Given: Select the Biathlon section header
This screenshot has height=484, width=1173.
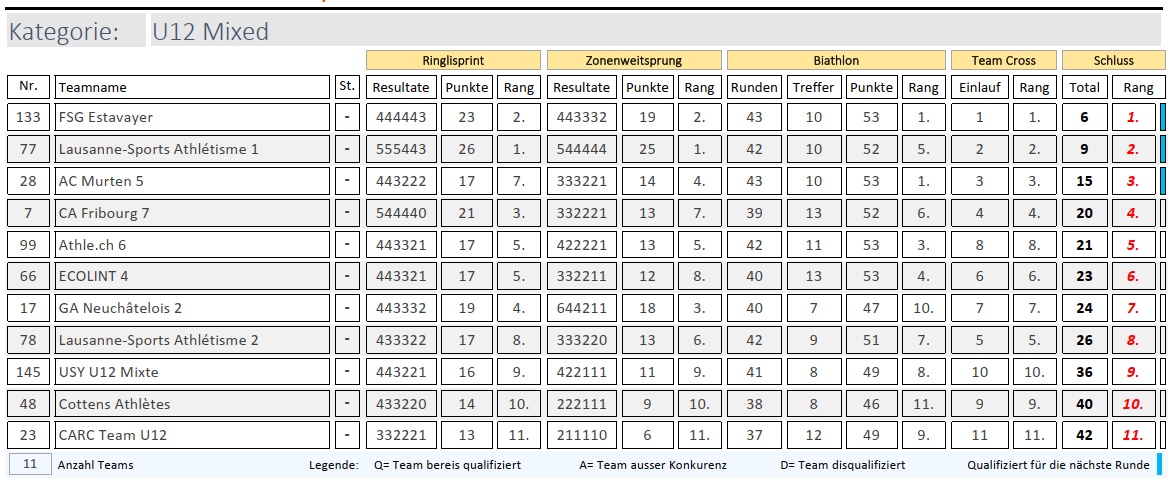Looking at the screenshot, I should coord(835,60).
